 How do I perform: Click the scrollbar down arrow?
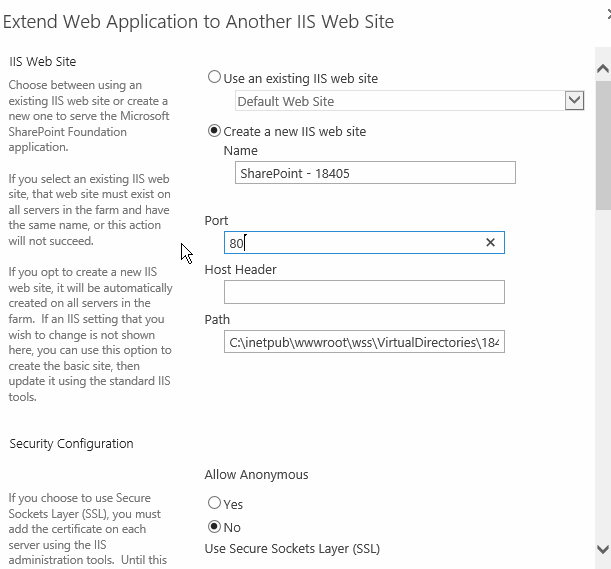coord(602,548)
